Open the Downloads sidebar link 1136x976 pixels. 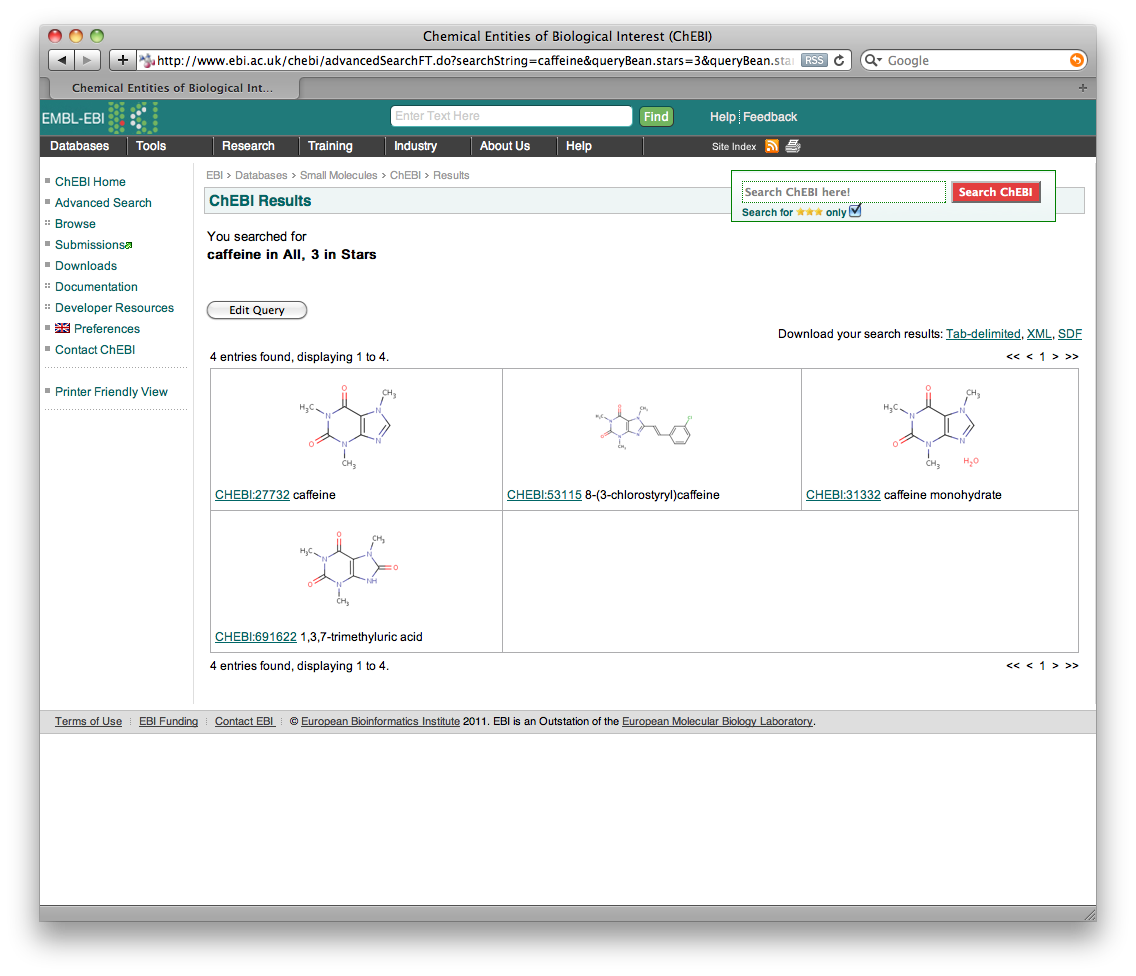point(85,266)
